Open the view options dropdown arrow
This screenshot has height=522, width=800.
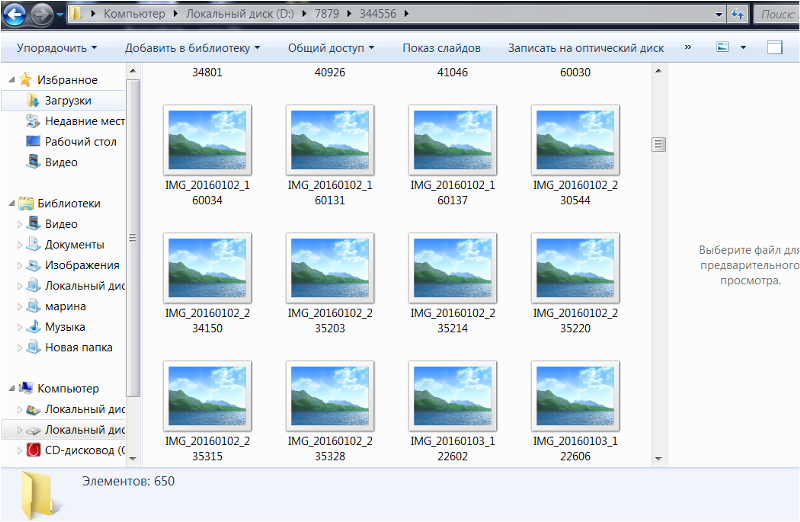tap(743, 47)
